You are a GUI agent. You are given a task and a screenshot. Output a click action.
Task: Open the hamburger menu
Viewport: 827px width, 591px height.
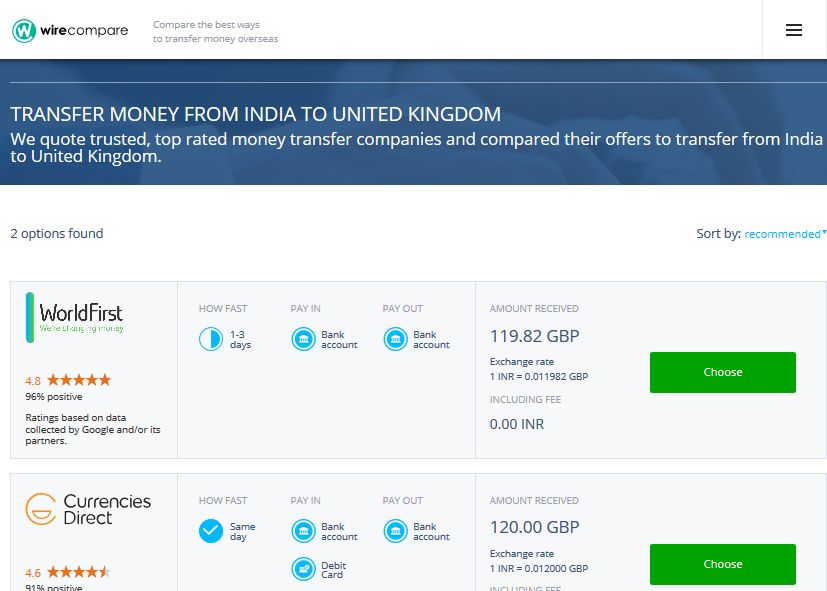pos(794,30)
